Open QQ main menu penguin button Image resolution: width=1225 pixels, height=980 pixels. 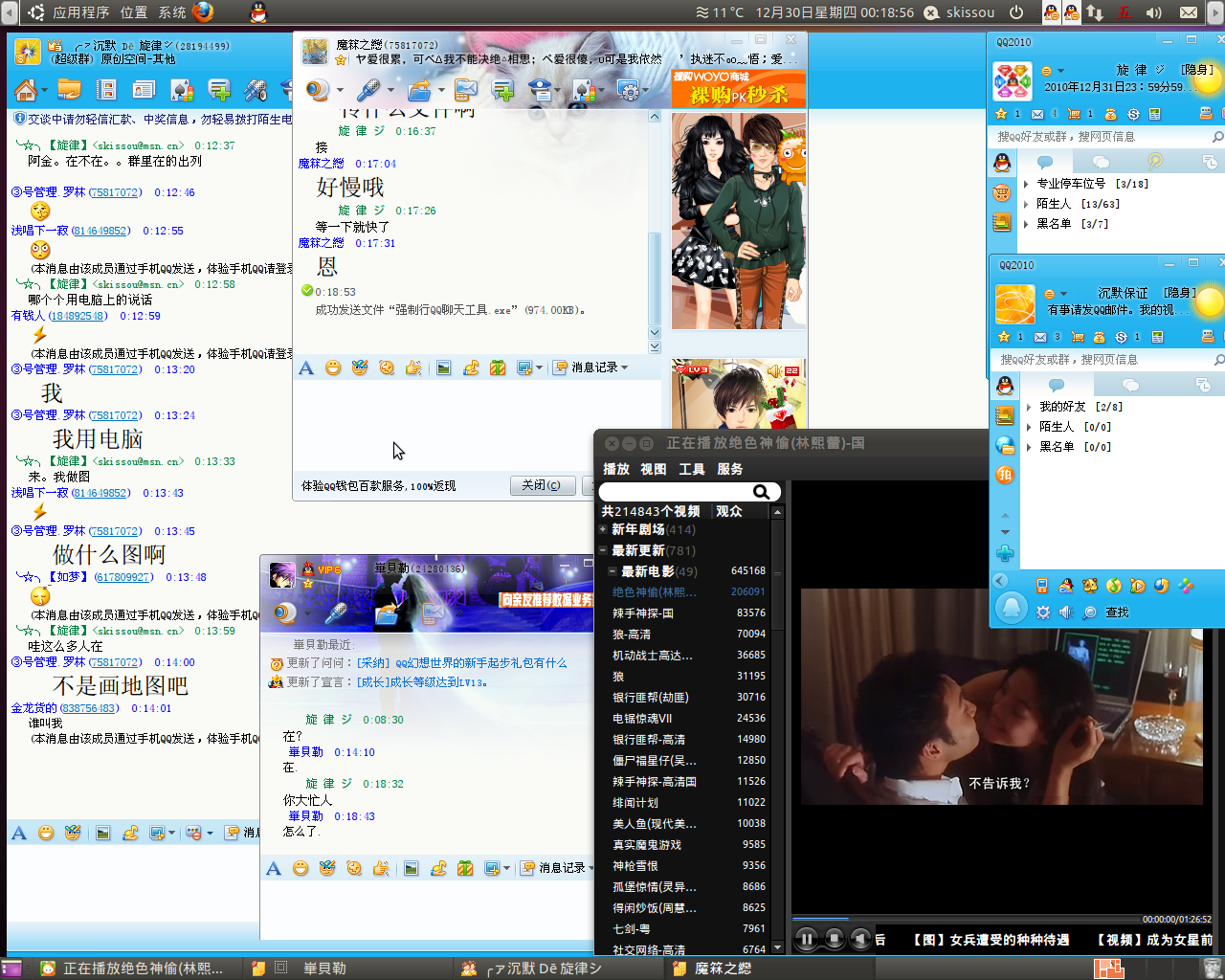(1011, 608)
